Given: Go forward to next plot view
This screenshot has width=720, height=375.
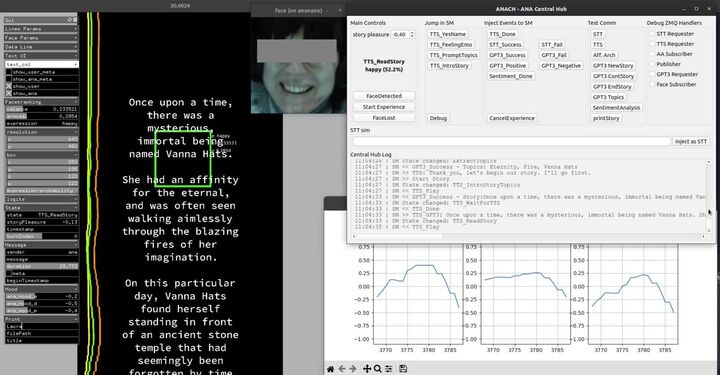Looking at the screenshot, I should point(353,369).
